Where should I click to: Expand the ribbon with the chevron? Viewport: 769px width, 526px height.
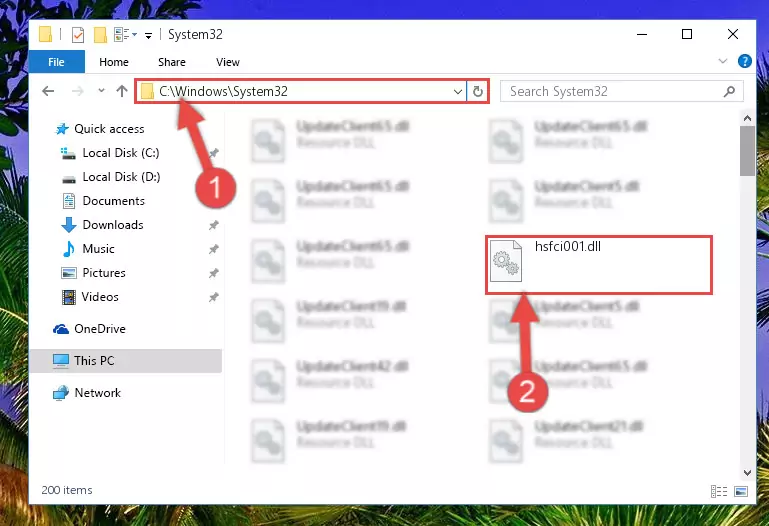(x=722, y=61)
